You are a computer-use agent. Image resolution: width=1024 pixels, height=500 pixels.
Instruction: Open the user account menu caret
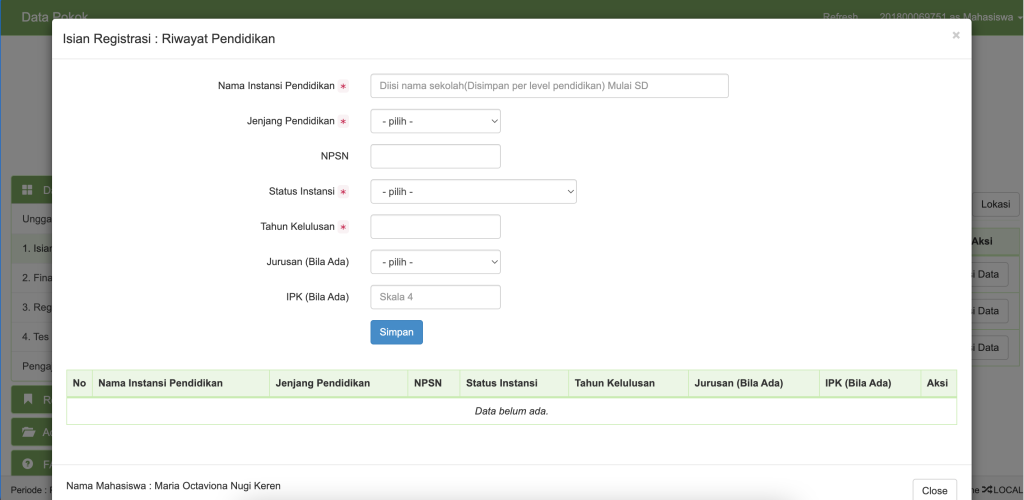pos(1018,18)
